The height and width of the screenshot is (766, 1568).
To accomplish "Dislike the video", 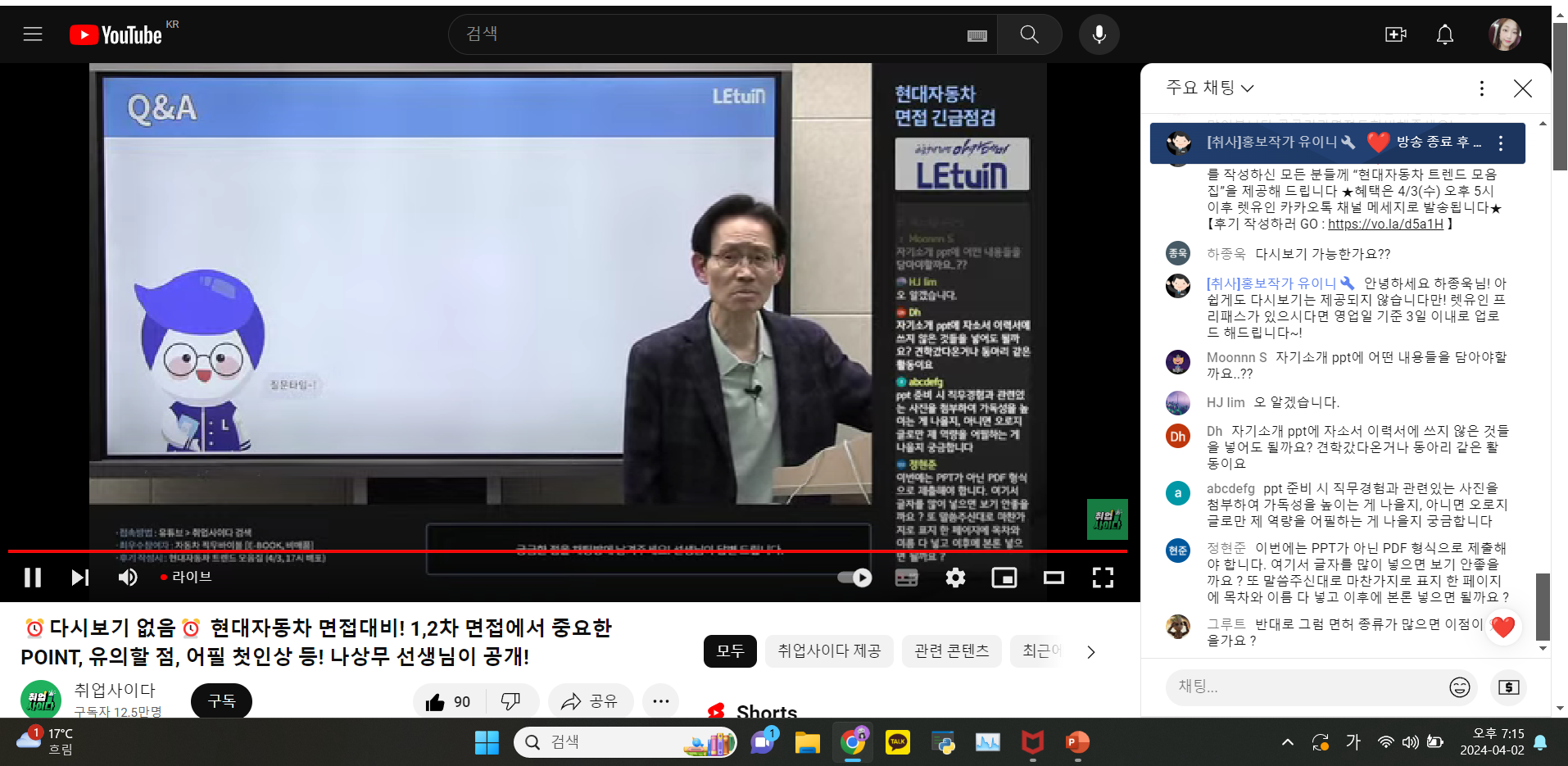I will tap(511, 701).
